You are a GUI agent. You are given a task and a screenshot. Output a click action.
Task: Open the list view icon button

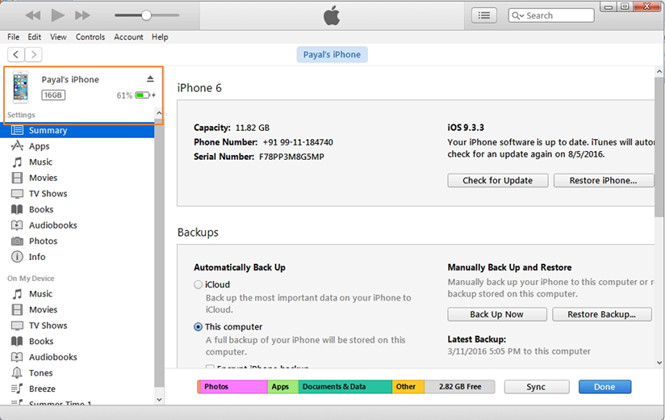pos(484,16)
